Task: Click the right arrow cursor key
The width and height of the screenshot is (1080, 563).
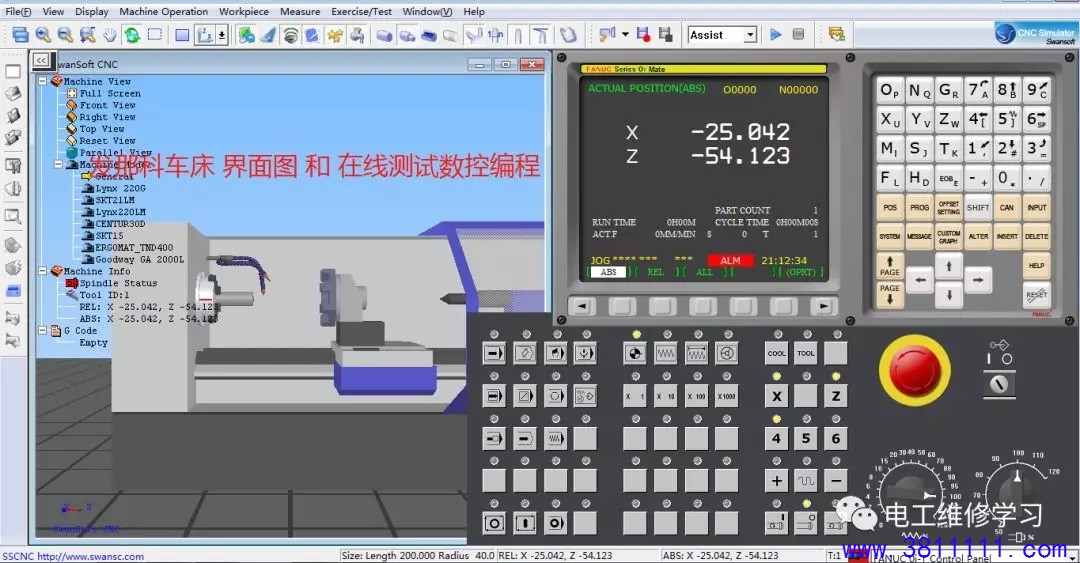Action: coord(978,280)
